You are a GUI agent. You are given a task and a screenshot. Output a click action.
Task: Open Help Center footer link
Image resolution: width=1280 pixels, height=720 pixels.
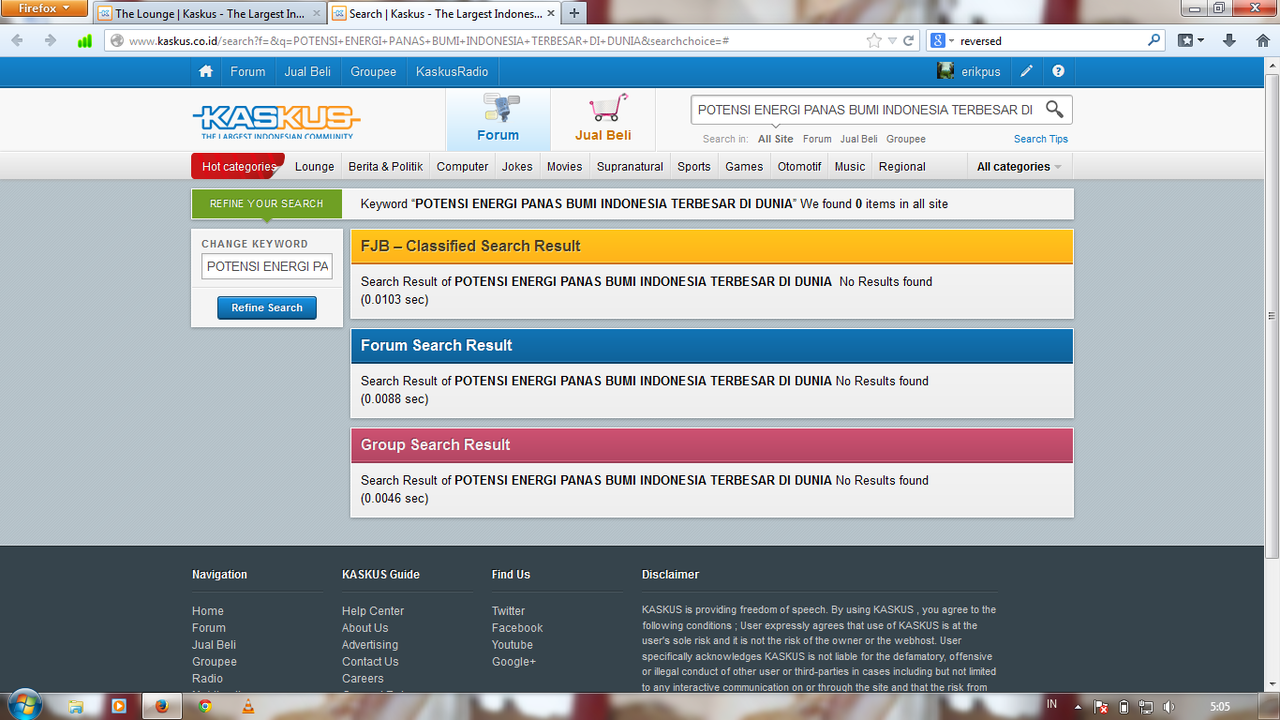(373, 611)
